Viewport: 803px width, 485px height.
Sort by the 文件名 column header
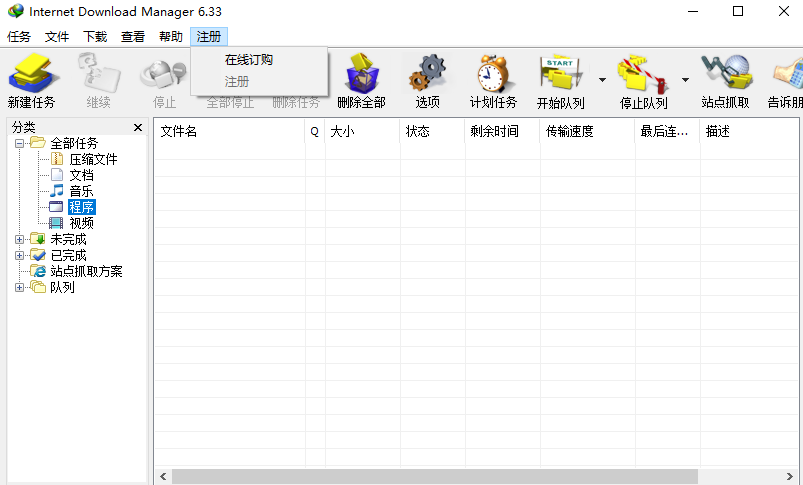pyautogui.click(x=229, y=132)
